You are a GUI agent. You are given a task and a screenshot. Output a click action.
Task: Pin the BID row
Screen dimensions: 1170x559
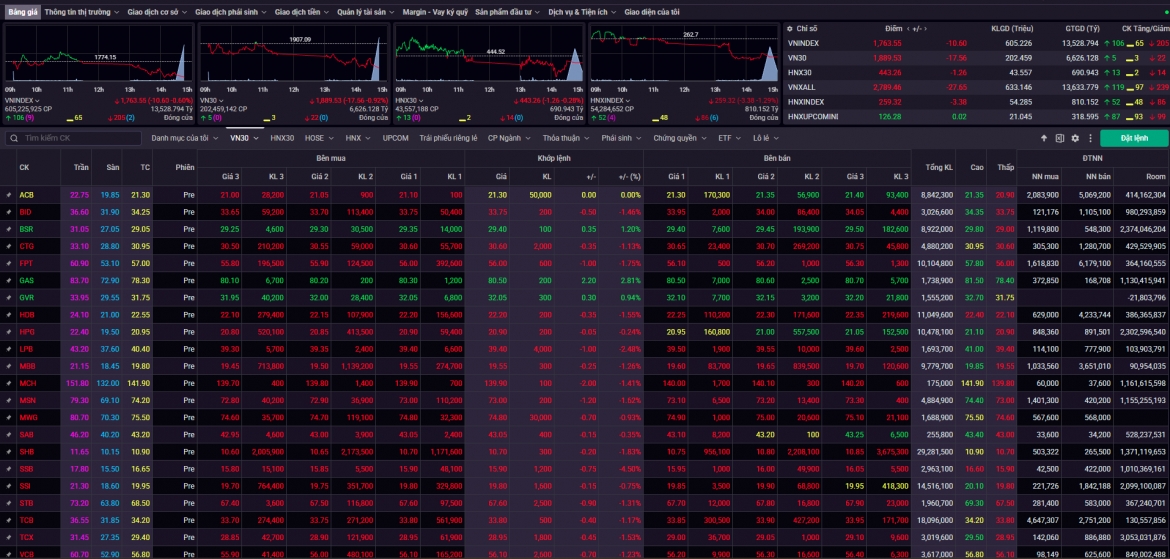(x=9, y=212)
